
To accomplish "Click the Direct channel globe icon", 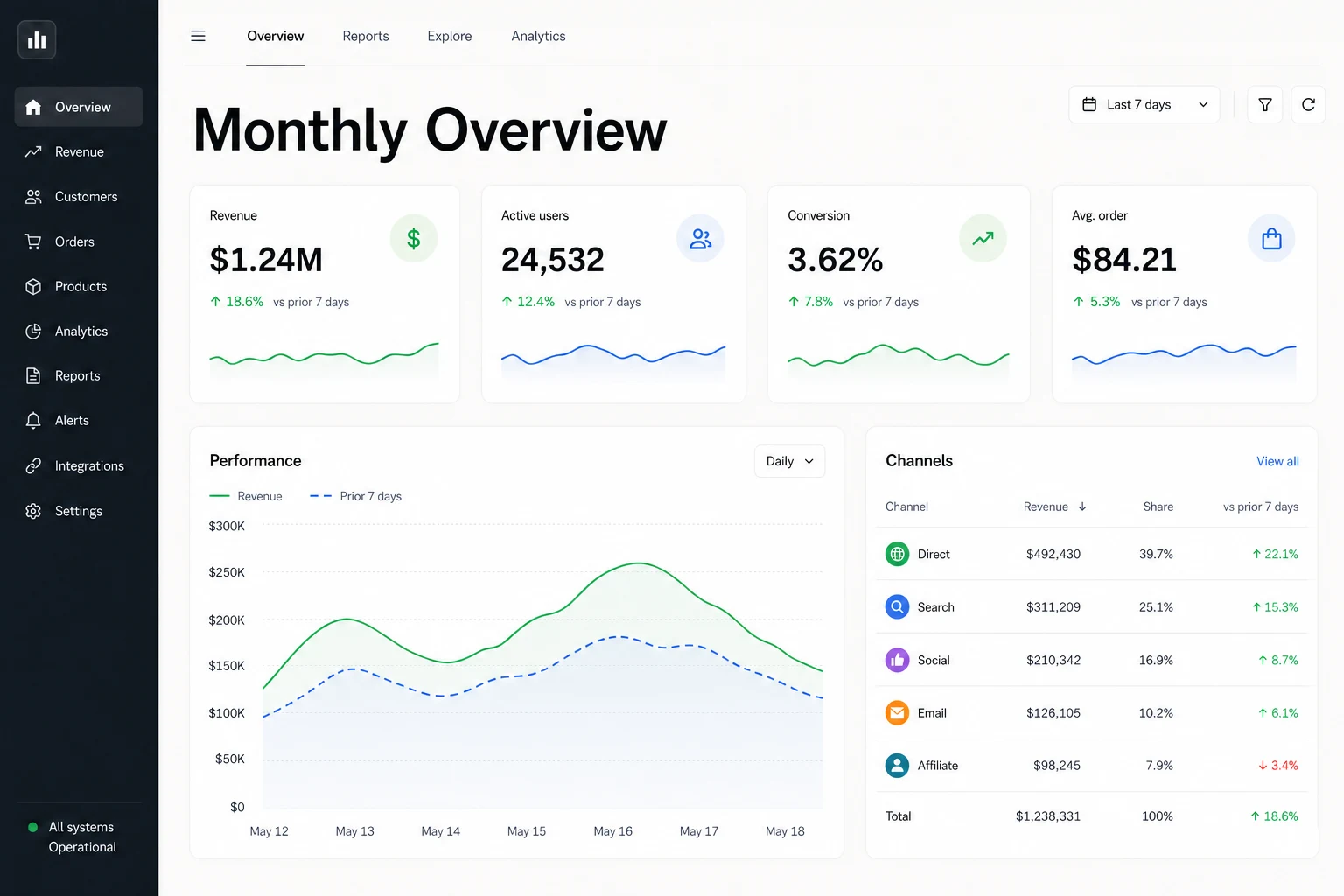I will [897, 554].
